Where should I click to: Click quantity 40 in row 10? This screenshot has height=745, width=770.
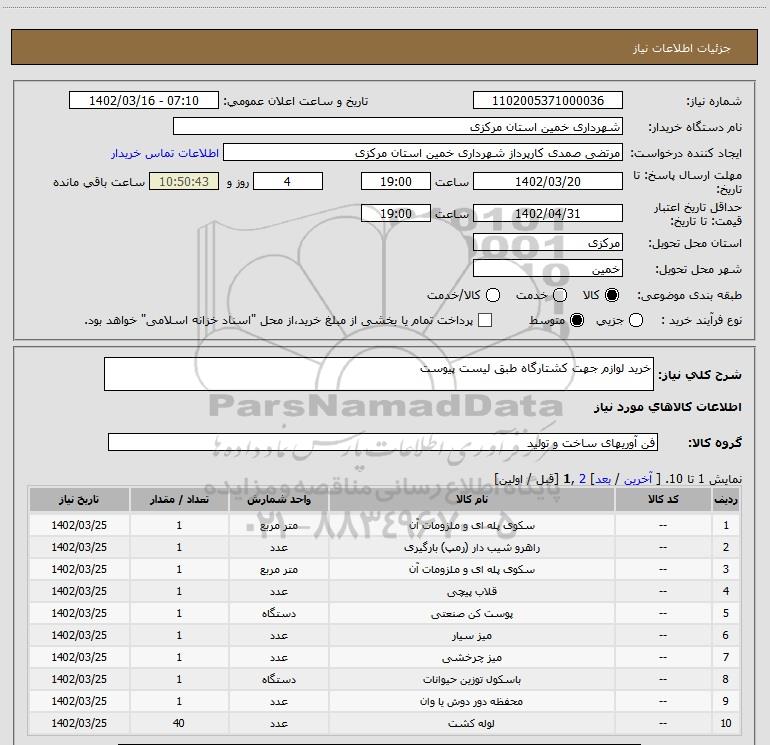point(179,723)
